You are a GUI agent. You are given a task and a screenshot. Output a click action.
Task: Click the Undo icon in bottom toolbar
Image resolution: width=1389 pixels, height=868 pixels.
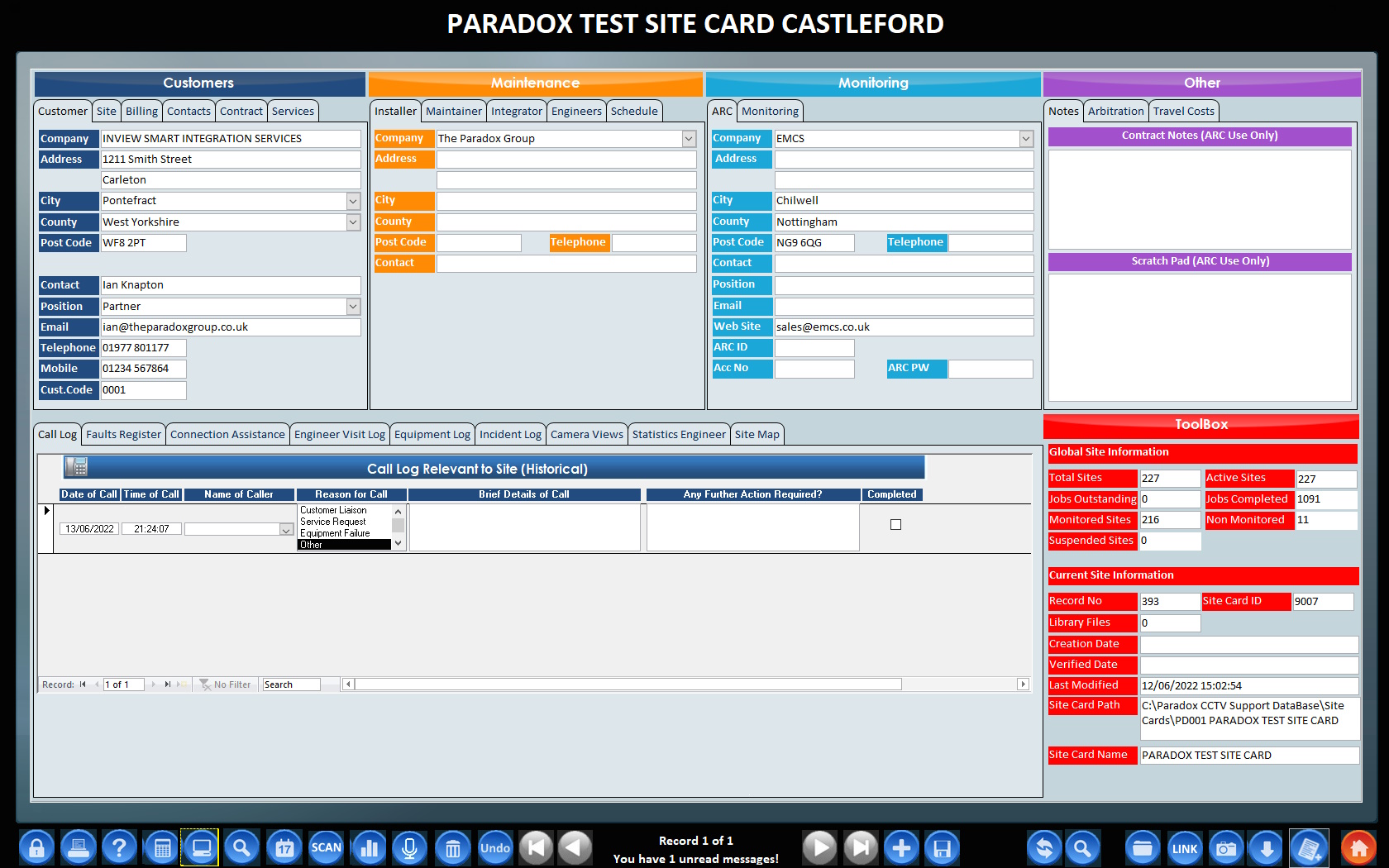[x=495, y=847]
